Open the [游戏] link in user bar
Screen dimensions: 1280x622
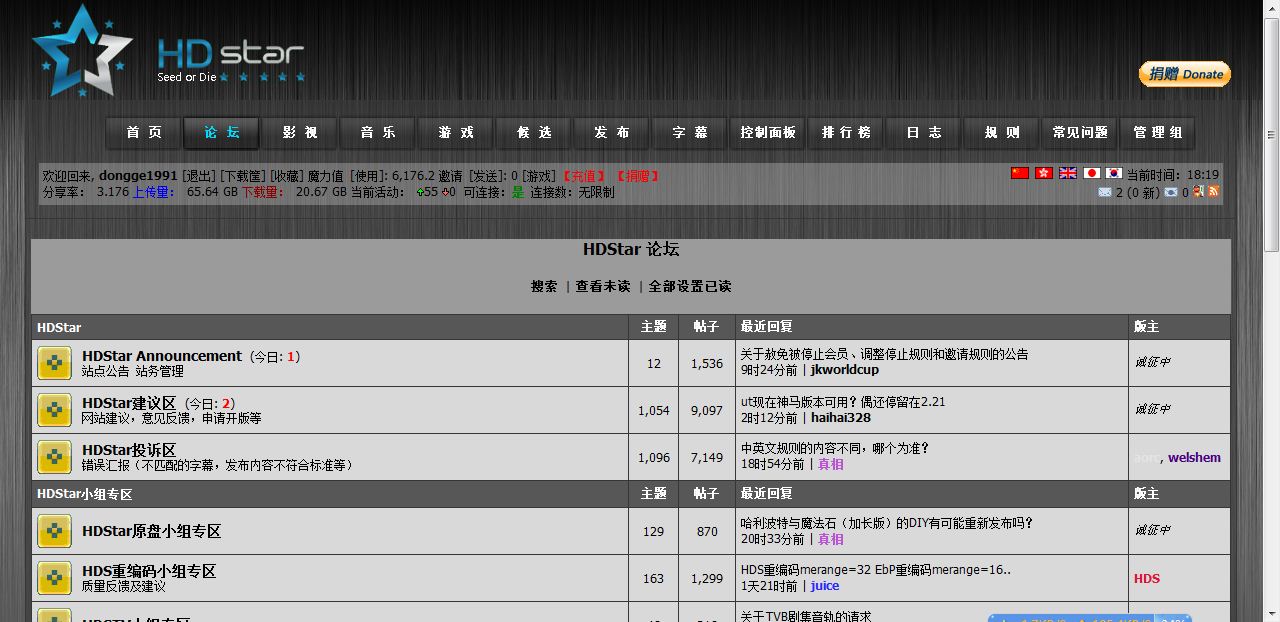click(x=539, y=176)
